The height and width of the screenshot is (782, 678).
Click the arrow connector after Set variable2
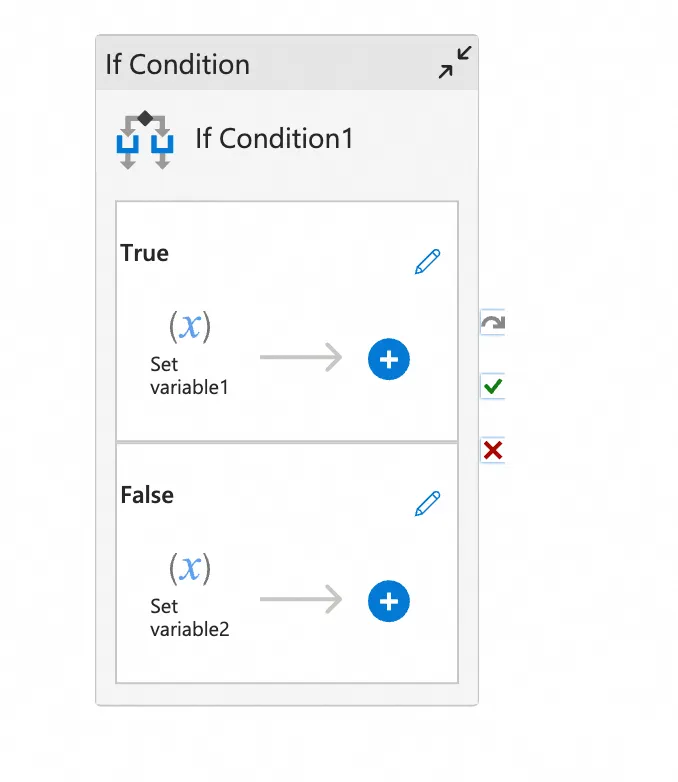tap(300, 600)
